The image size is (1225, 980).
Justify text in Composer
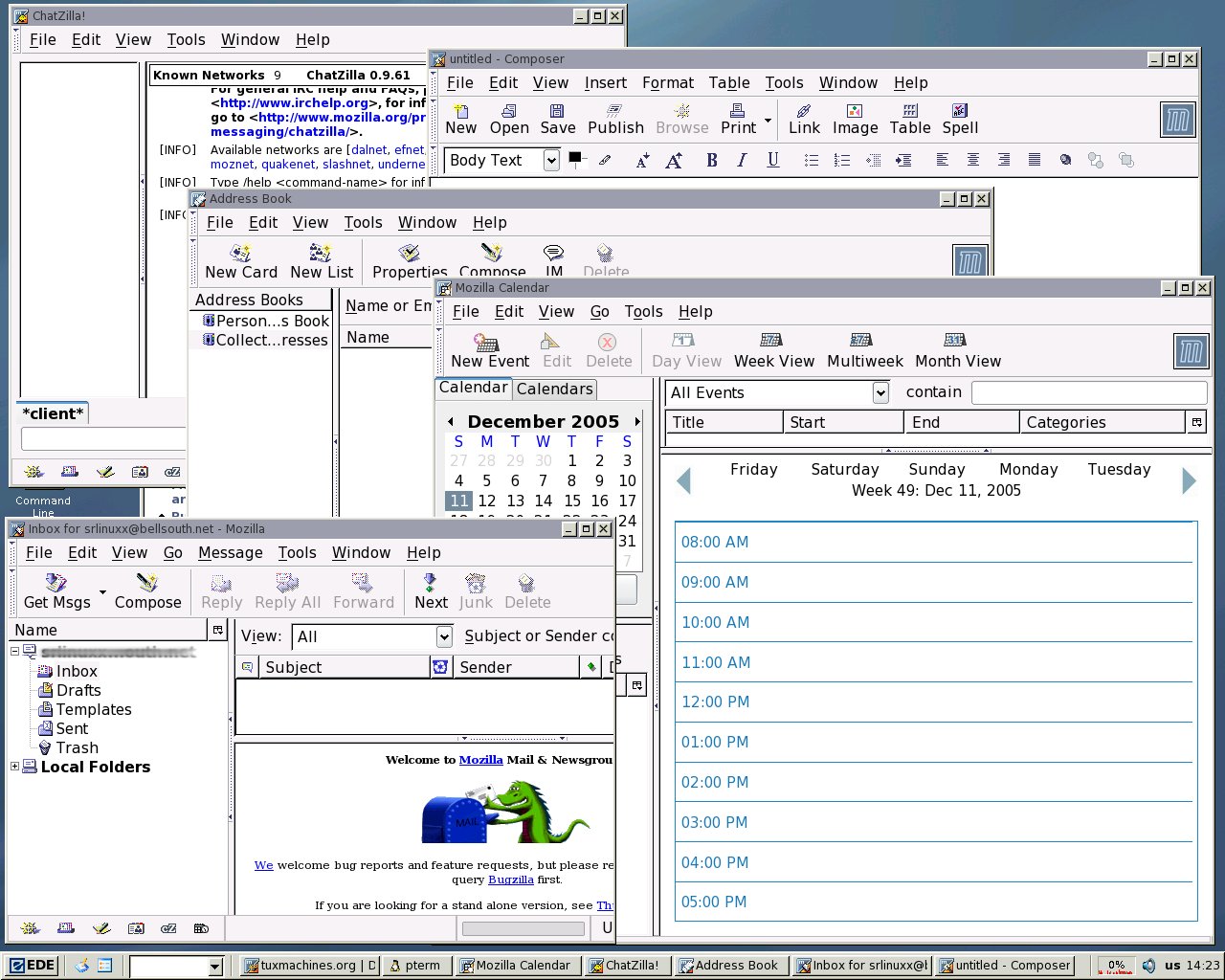click(1035, 160)
